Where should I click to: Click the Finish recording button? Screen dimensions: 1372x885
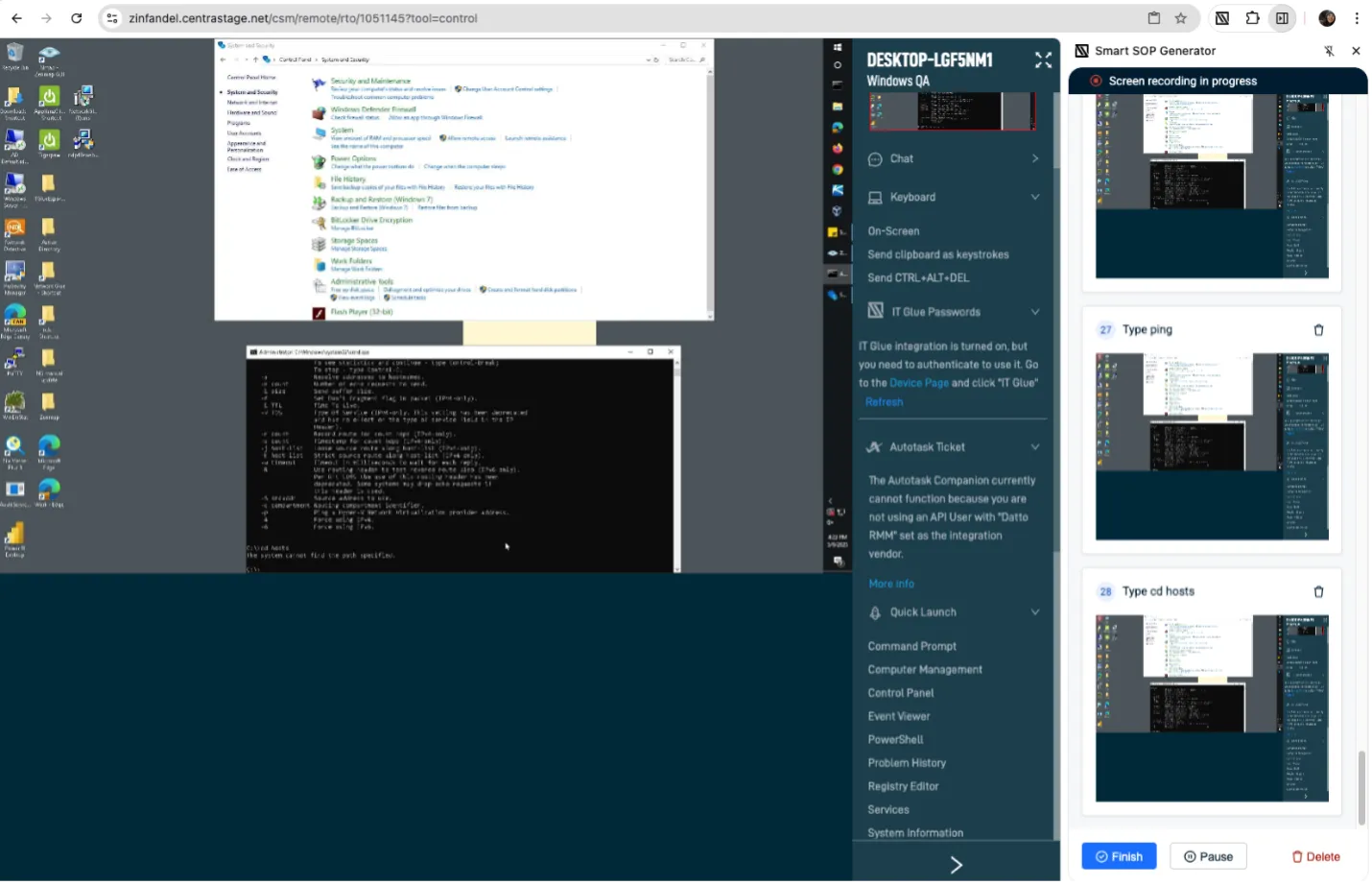1119,856
